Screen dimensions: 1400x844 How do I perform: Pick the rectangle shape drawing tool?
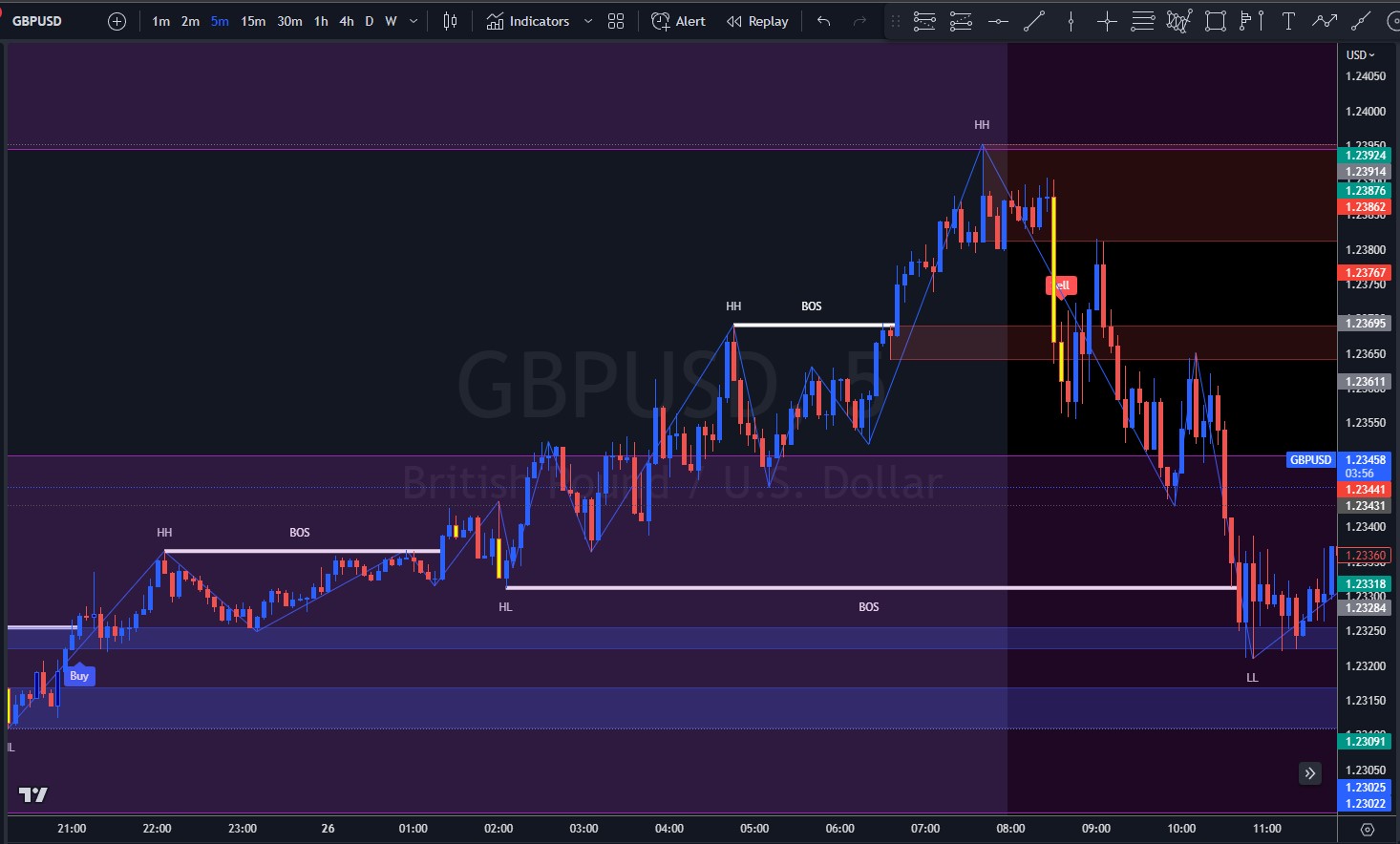point(1215,21)
